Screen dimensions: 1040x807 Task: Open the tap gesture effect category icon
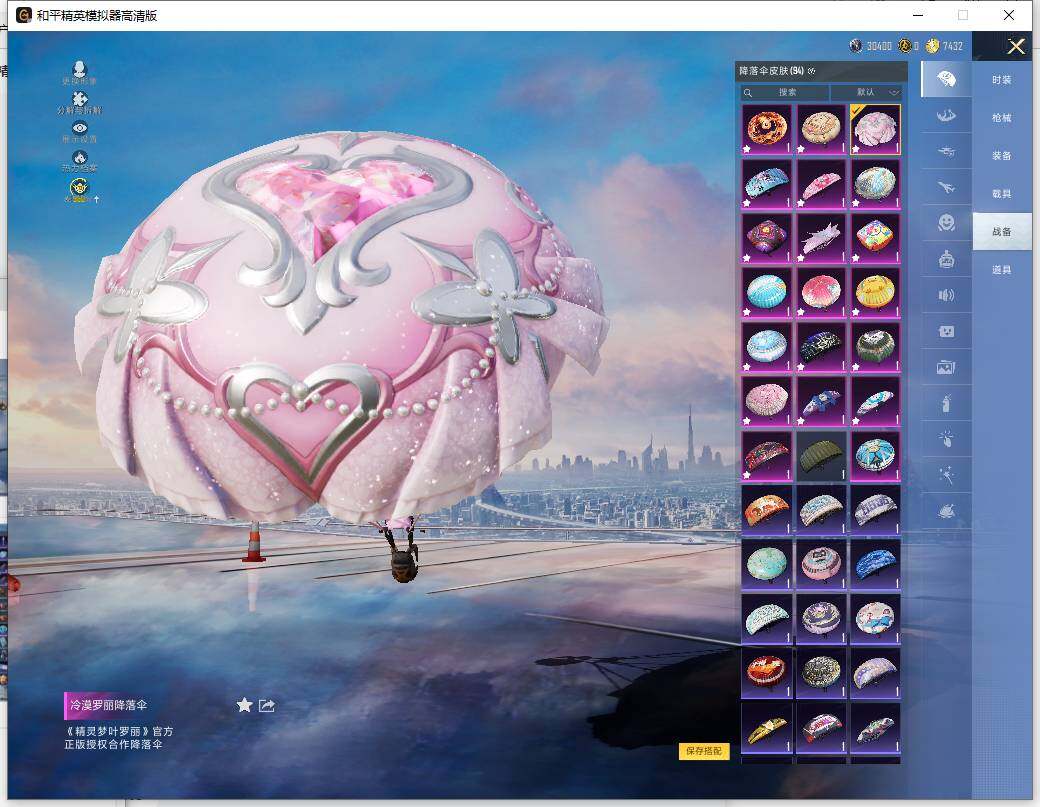pos(946,438)
